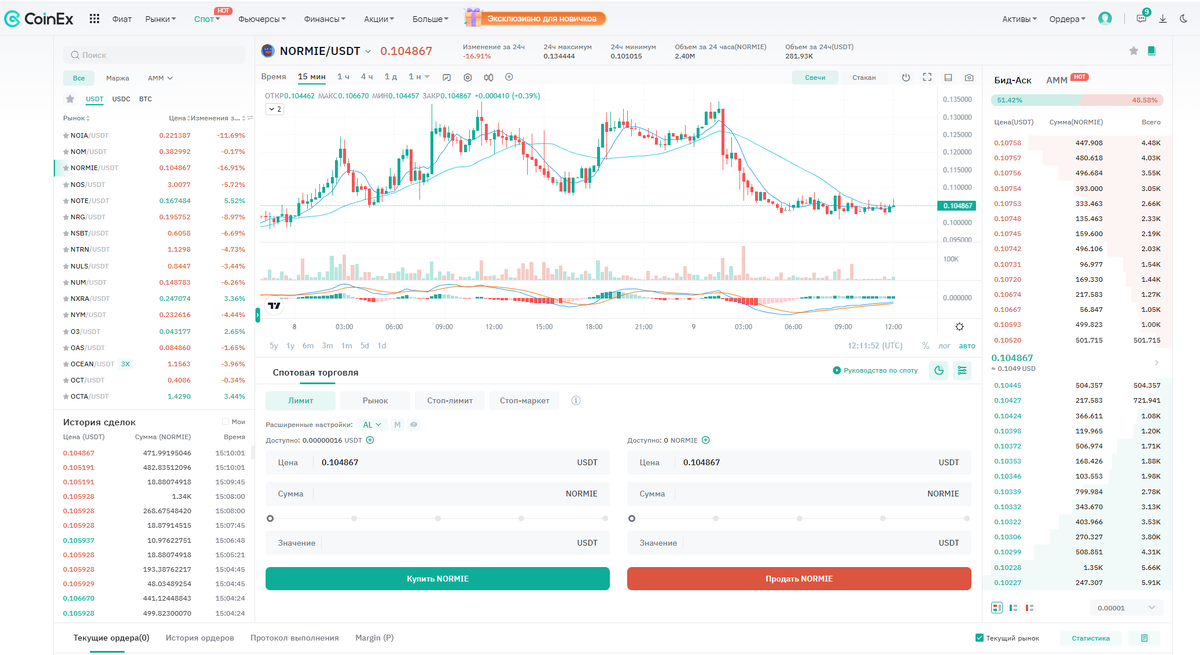Image resolution: width=1200 pixels, height=655 pixels.
Task: Open the spot trading settings sliders icon
Action: [x=962, y=371]
